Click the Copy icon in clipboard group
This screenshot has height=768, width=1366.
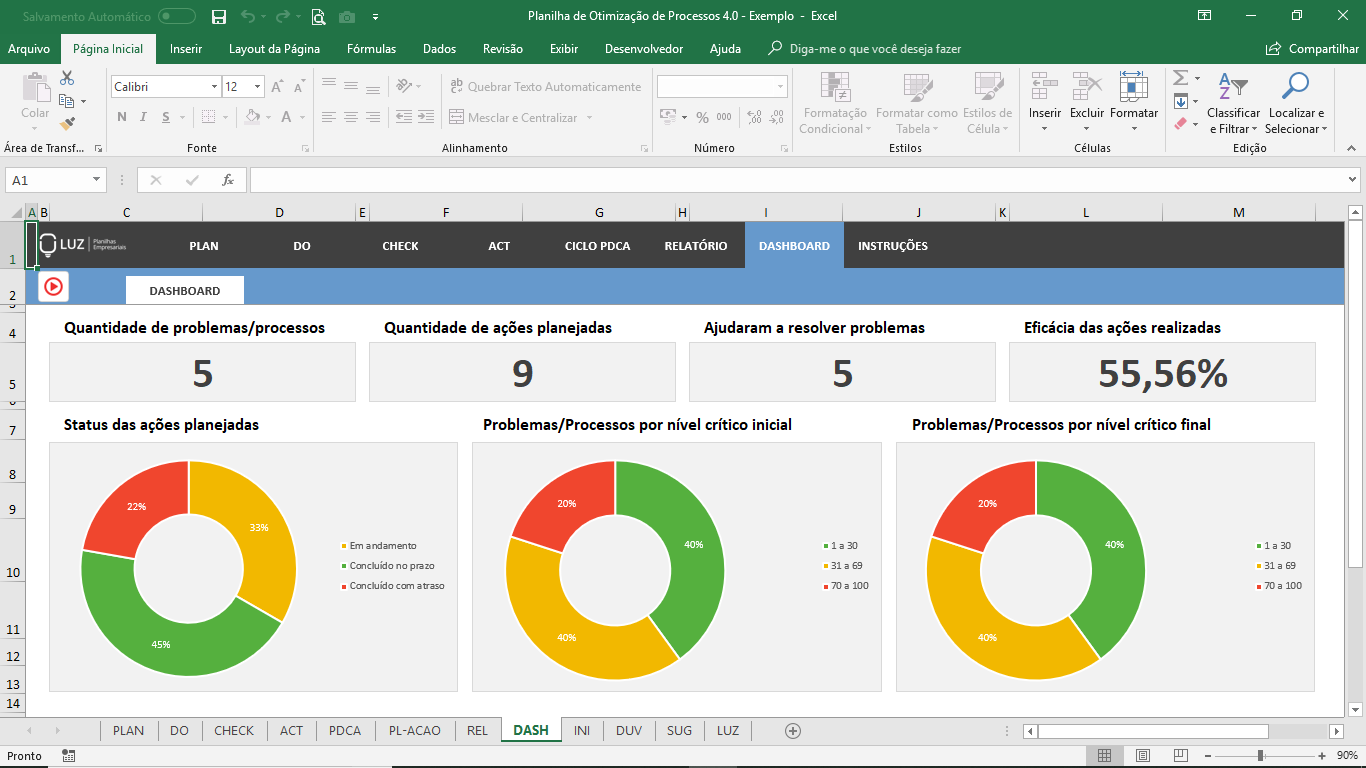67,101
